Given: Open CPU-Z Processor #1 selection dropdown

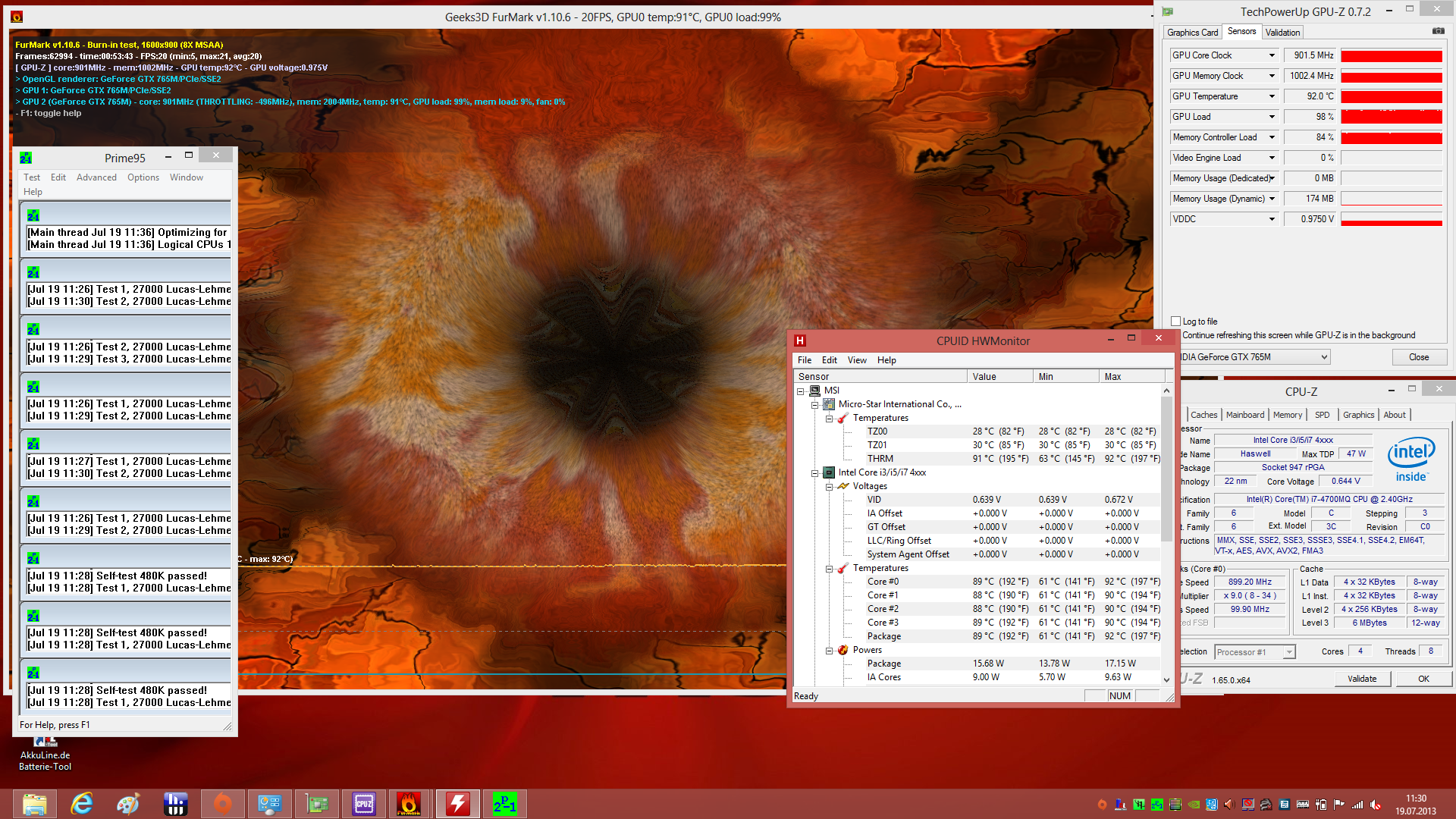Looking at the screenshot, I should pos(1288,652).
